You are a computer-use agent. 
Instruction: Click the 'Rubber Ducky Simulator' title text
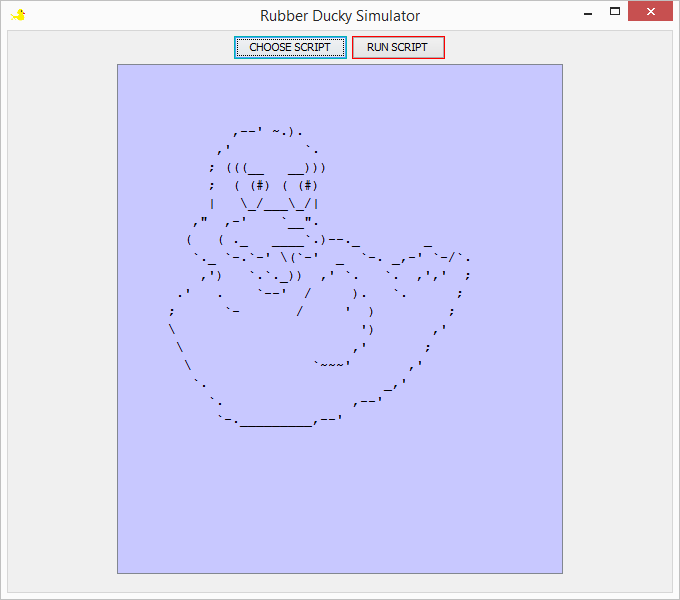pos(340,16)
